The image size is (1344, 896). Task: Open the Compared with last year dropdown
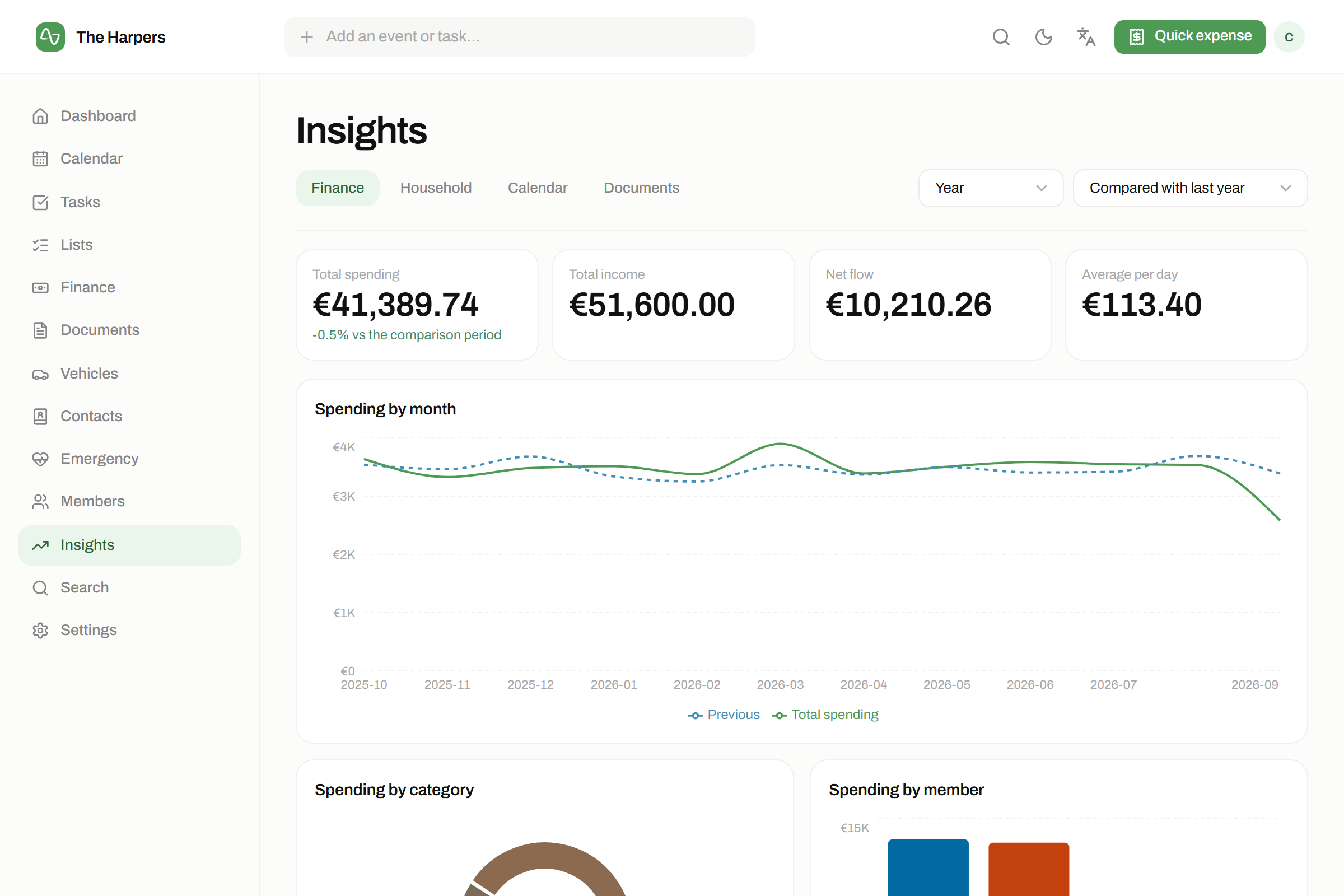tap(1191, 188)
